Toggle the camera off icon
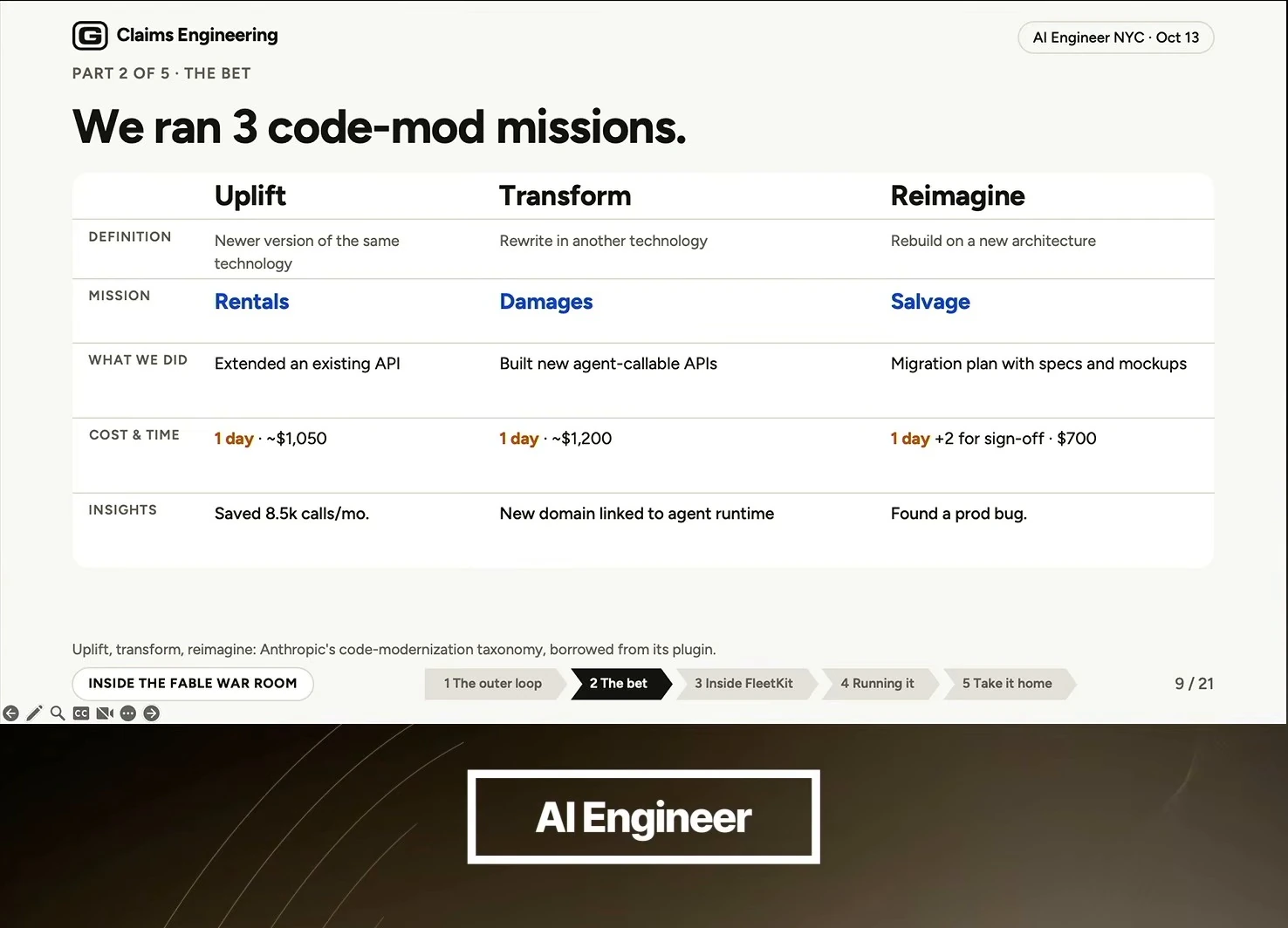 click(105, 713)
